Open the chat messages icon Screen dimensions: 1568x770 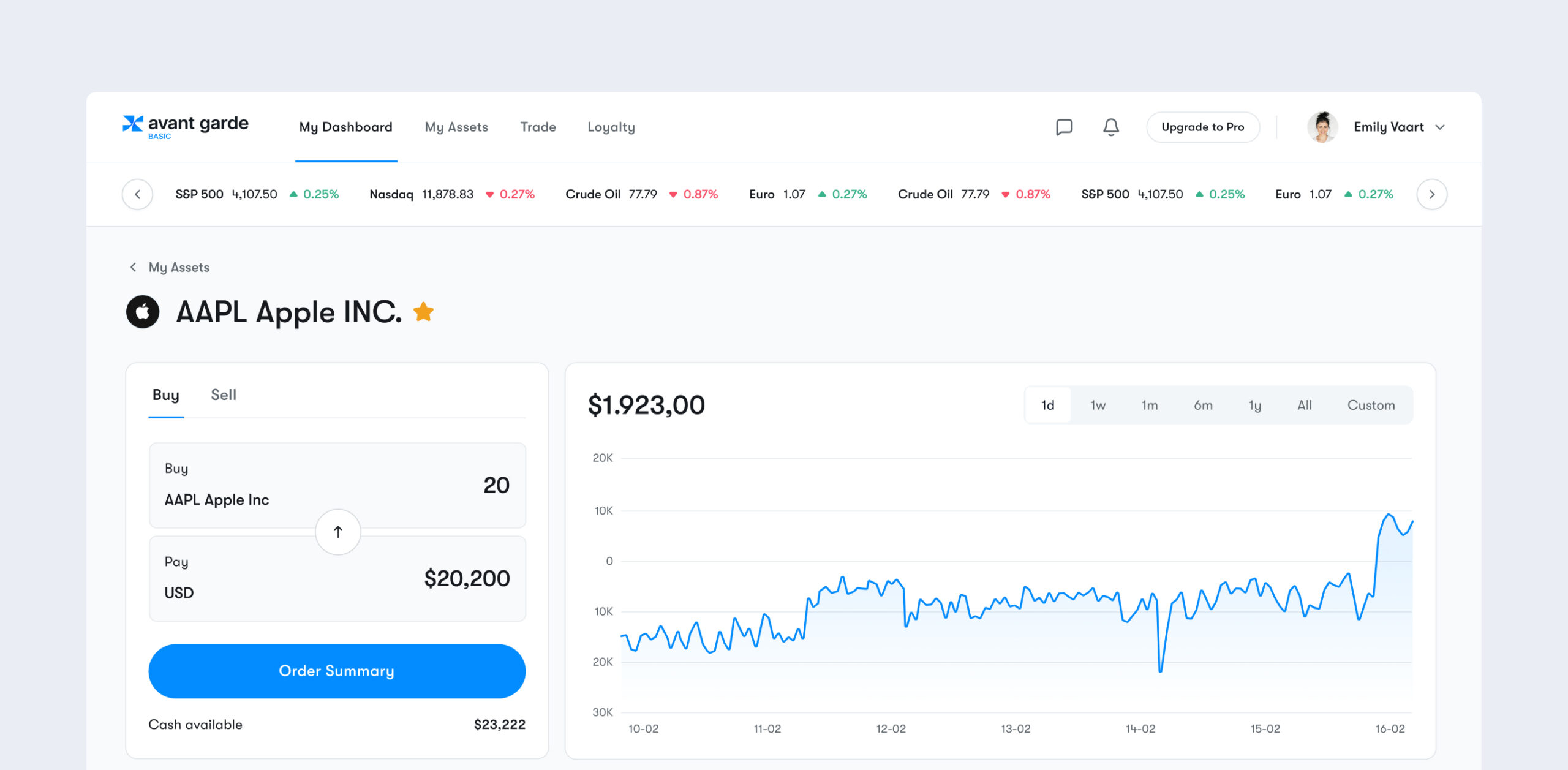(1064, 127)
